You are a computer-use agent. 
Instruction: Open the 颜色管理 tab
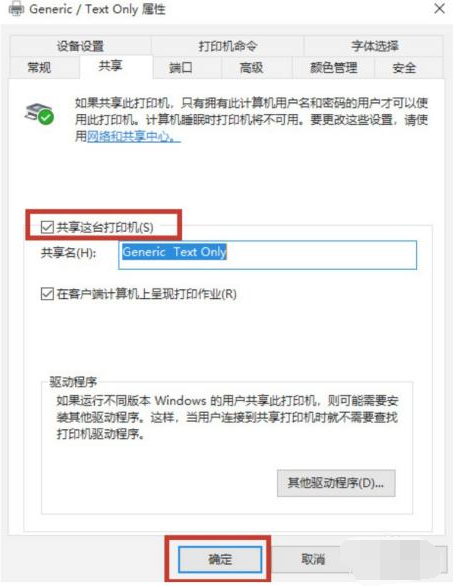click(333, 68)
